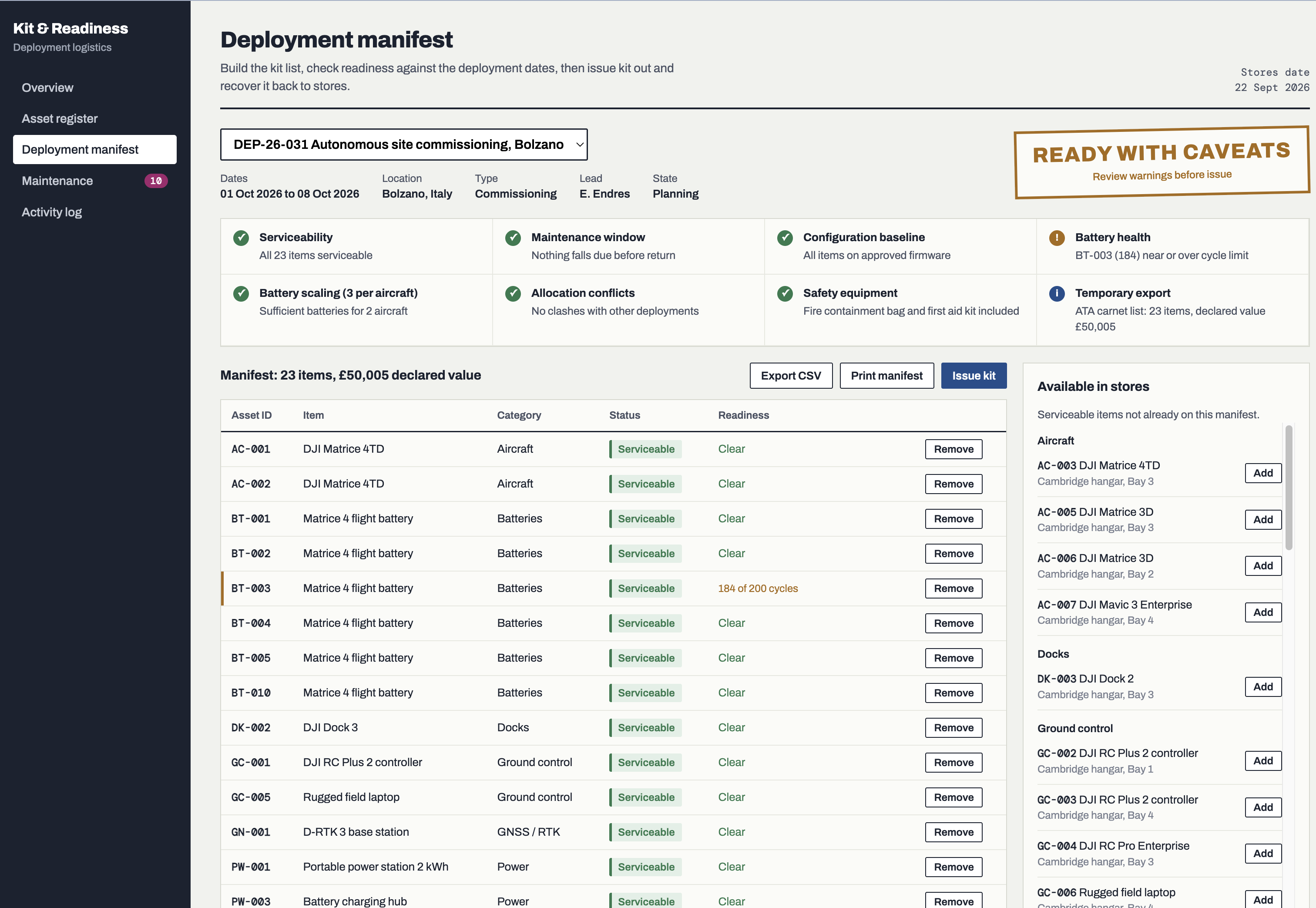This screenshot has width=1316, height=908.
Task: Click the Export CSV button
Action: click(x=790, y=376)
